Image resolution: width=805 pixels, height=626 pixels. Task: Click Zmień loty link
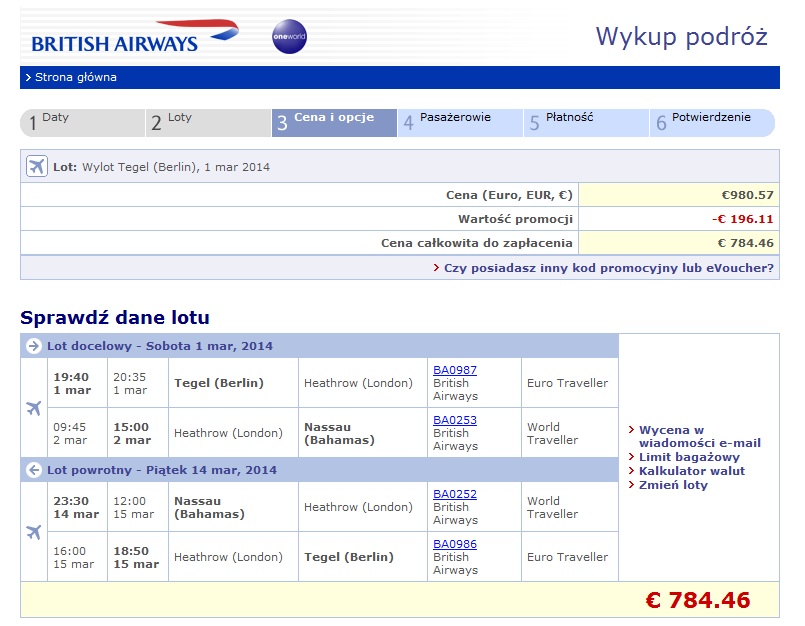point(673,485)
